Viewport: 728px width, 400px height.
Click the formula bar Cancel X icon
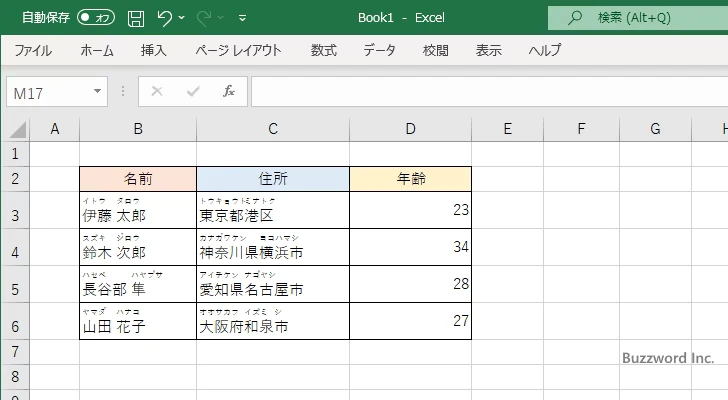(157, 91)
